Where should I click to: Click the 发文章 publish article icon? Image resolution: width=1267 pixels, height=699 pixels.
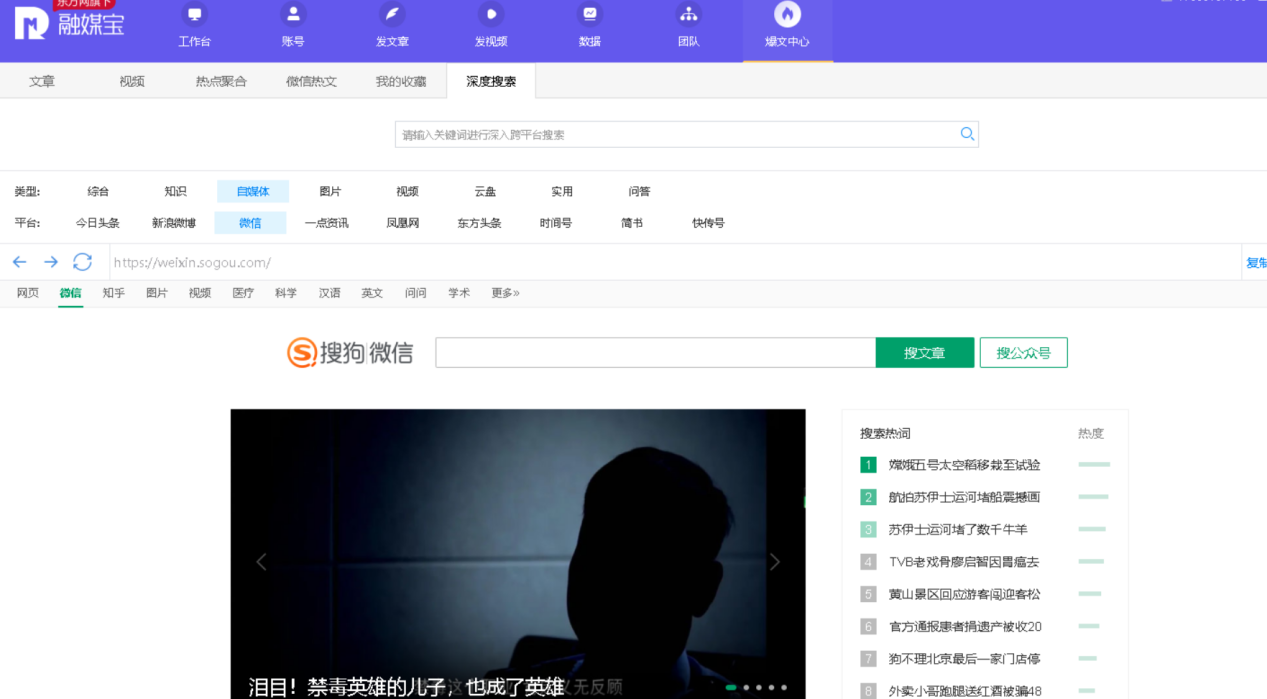tap(392, 14)
